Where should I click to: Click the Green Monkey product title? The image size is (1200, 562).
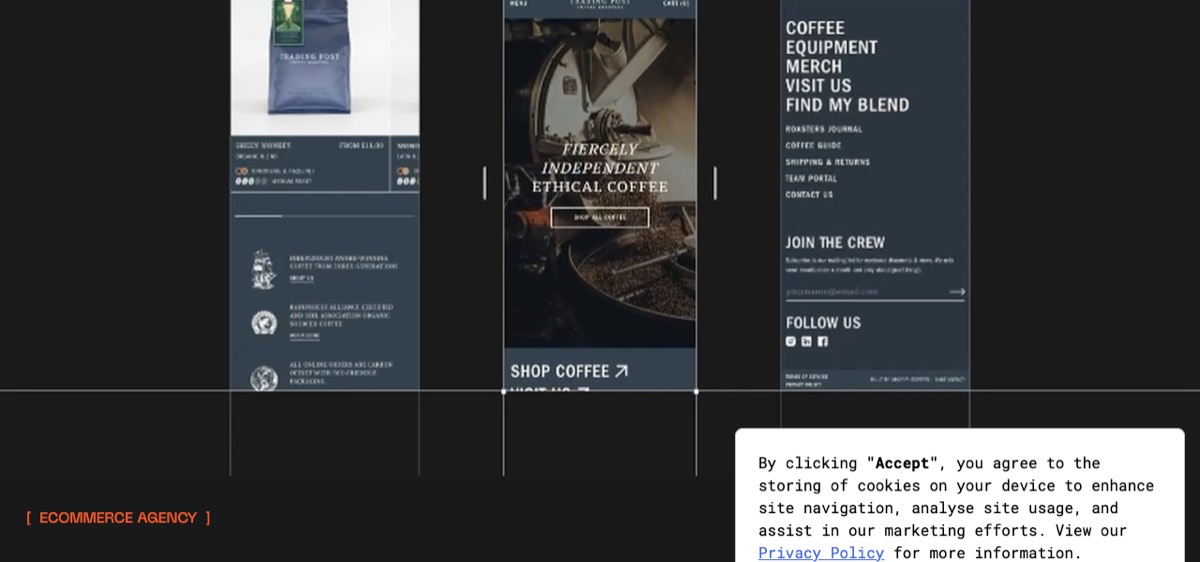coord(263,146)
